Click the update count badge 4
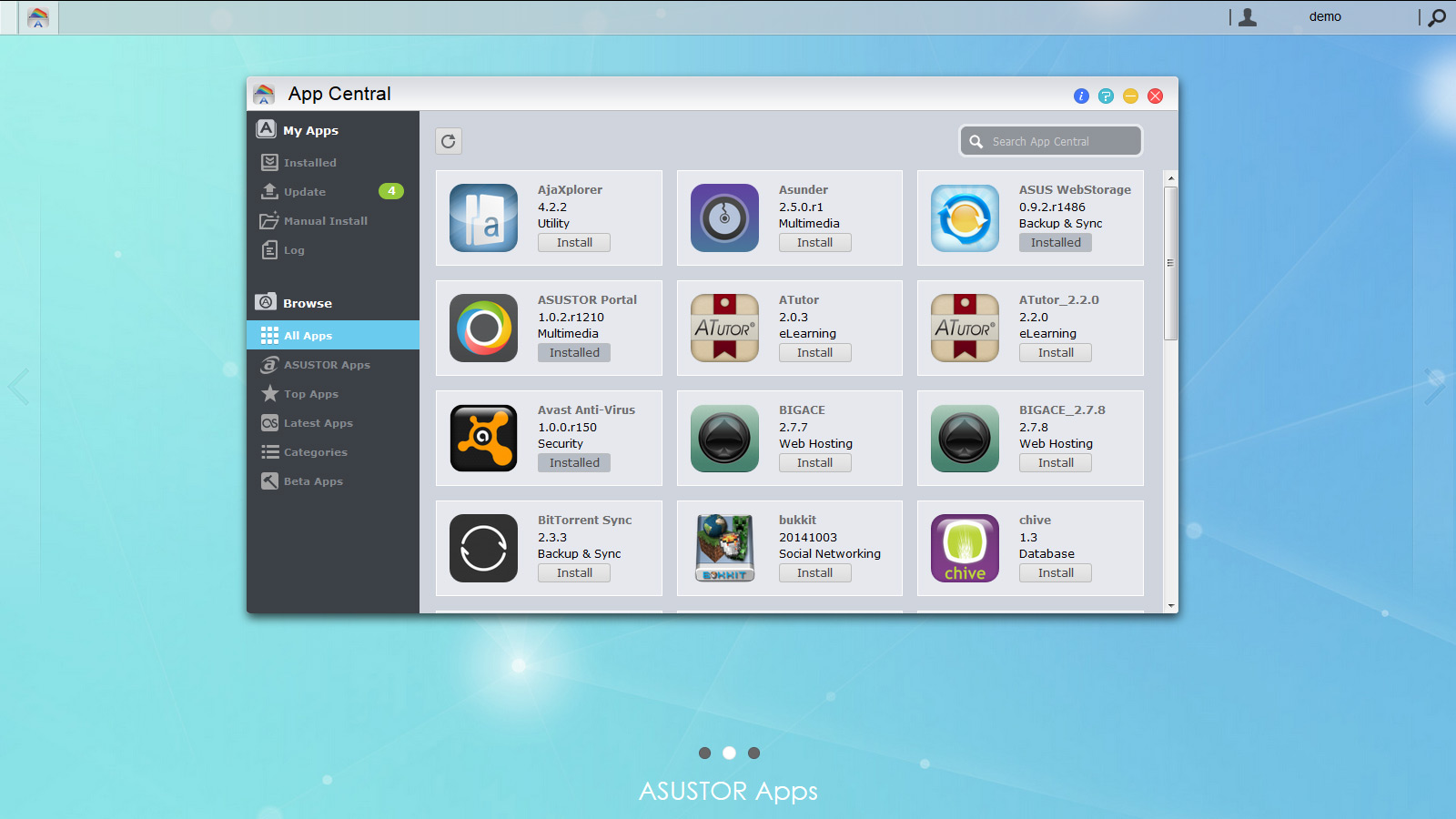The height and width of the screenshot is (819, 1456). [391, 191]
